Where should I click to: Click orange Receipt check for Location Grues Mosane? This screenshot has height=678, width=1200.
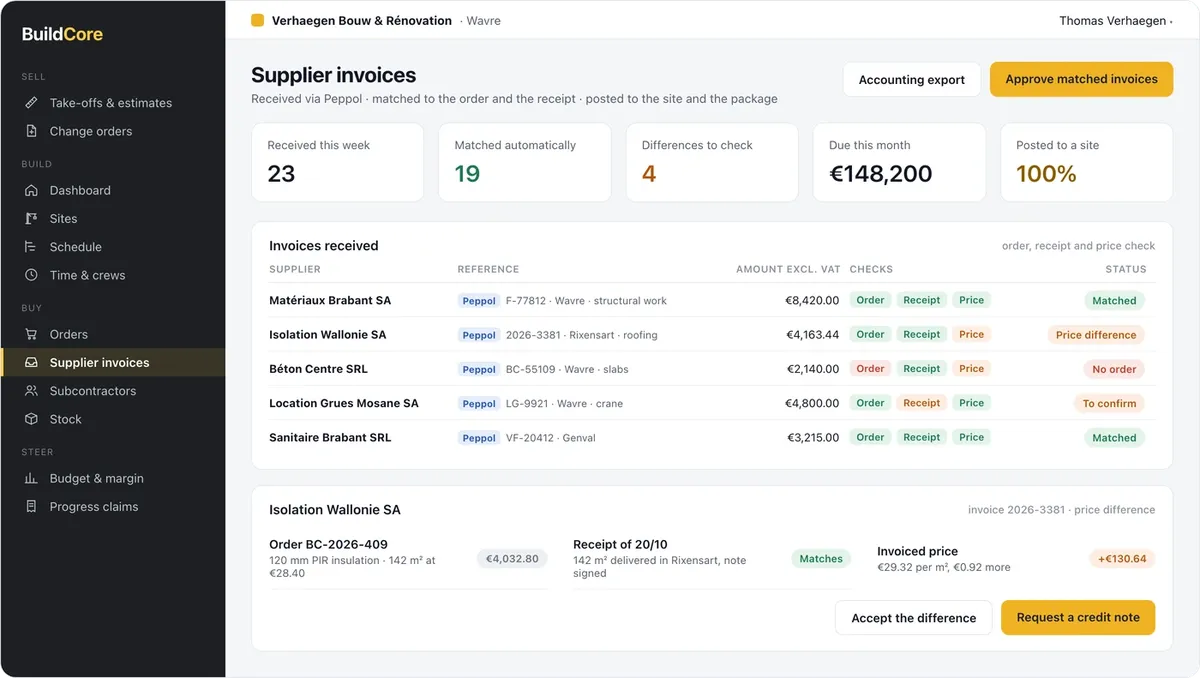pyautogui.click(x=921, y=403)
